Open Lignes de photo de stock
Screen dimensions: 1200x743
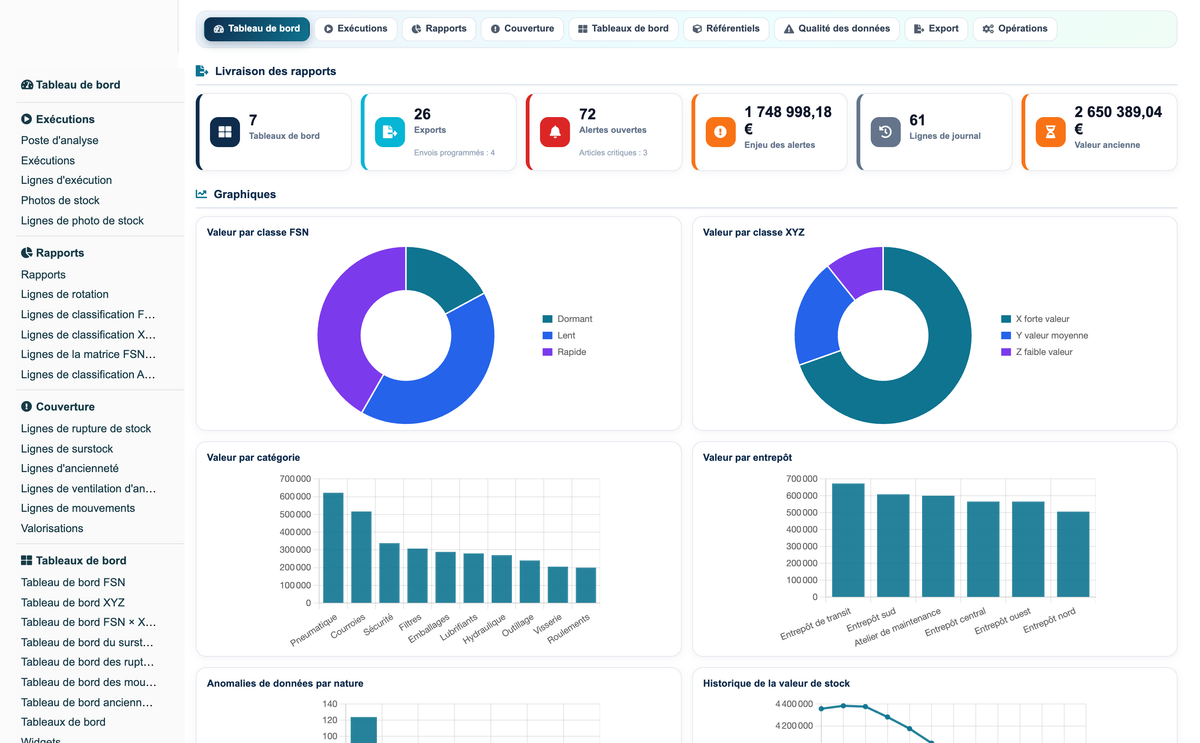(82, 221)
